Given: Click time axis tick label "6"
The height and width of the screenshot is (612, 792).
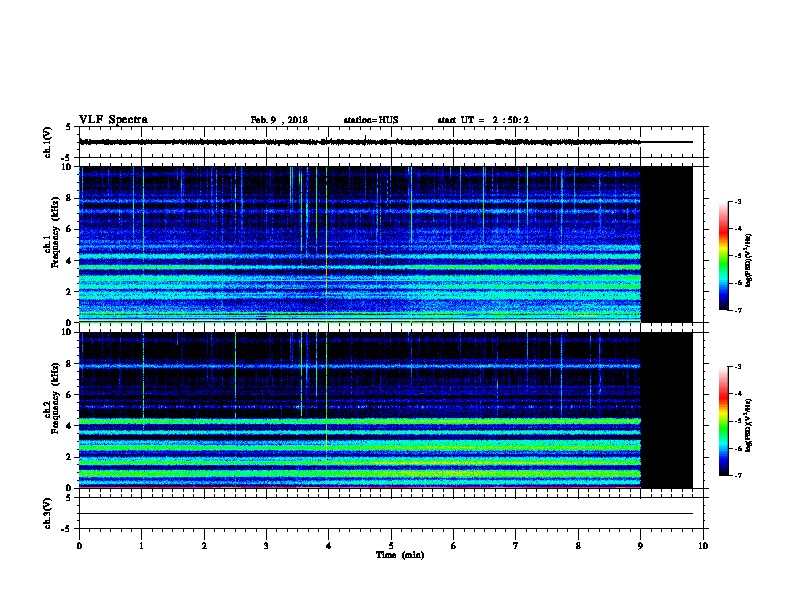Looking at the screenshot, I should (453, 546).
